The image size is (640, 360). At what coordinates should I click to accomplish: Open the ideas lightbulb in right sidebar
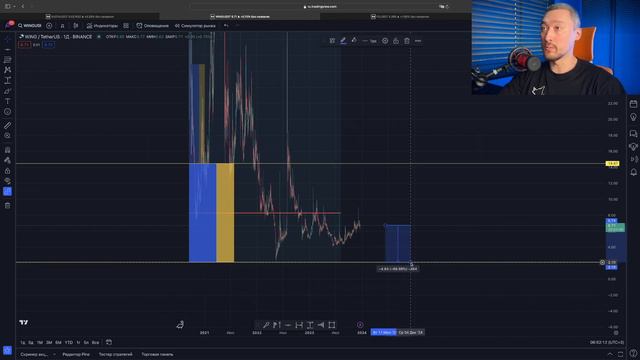coord(633,118)
